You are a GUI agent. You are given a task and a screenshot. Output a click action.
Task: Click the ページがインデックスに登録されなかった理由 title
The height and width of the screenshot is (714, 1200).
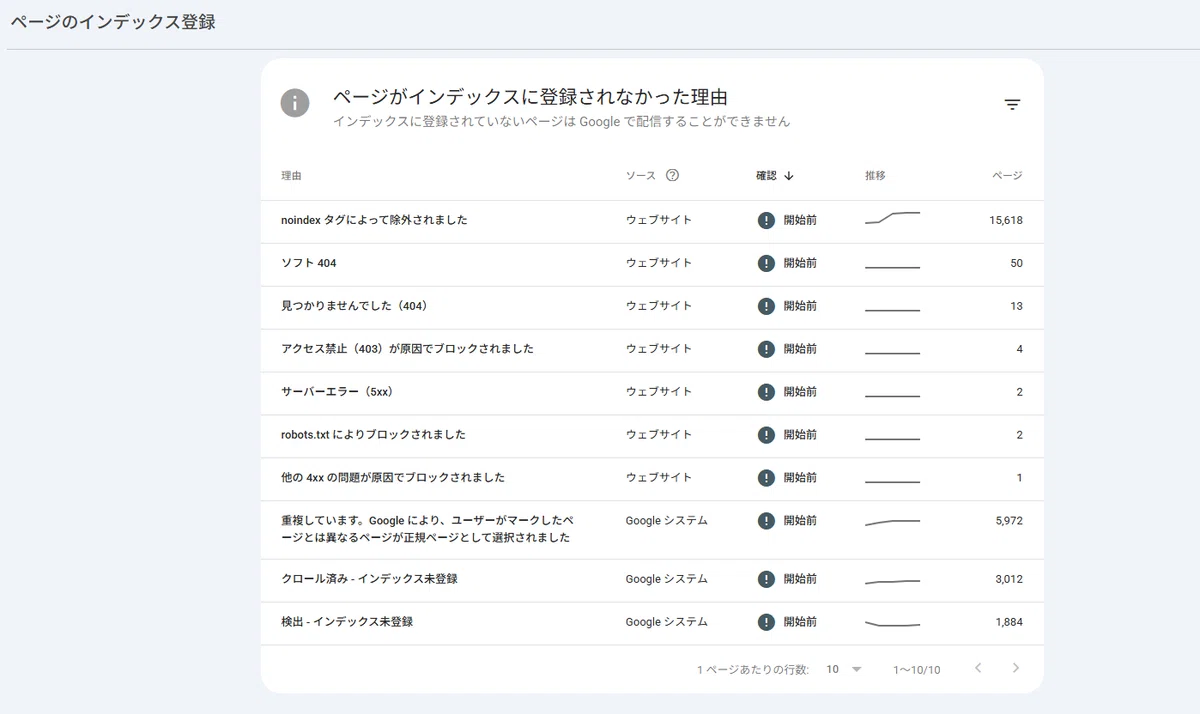(530, 98)
